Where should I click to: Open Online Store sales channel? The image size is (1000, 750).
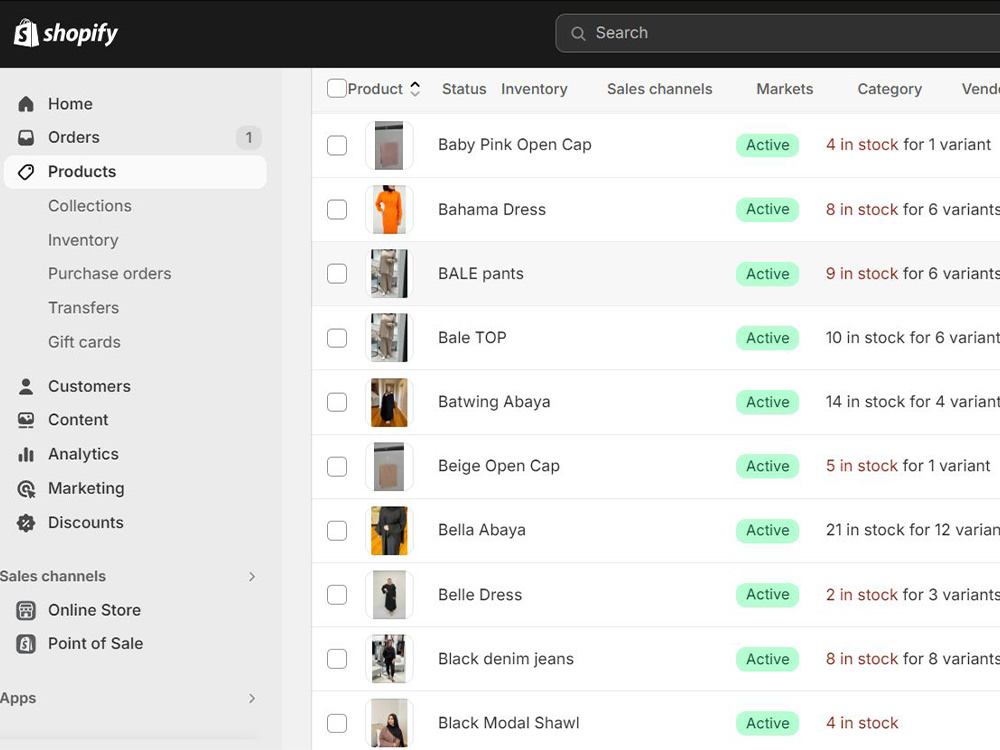tap(94, 610)
